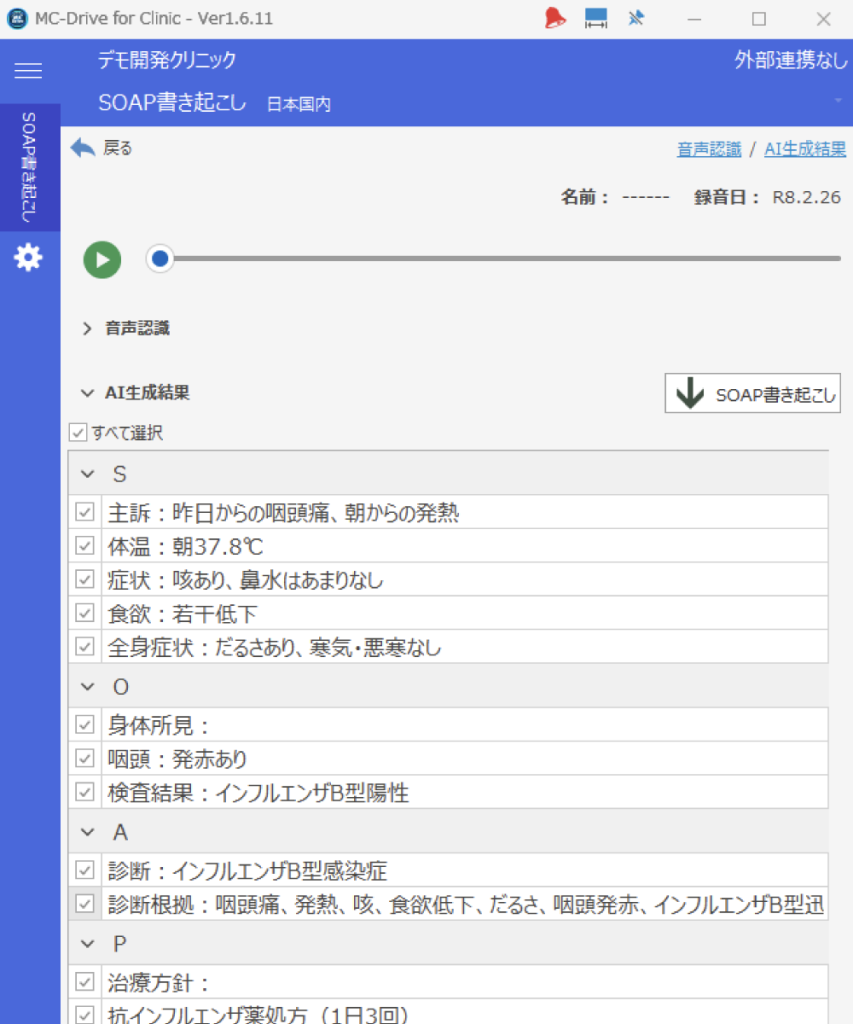Open the settings gear in sidebar
853x1024 pixels.
[x=28, y=259]
